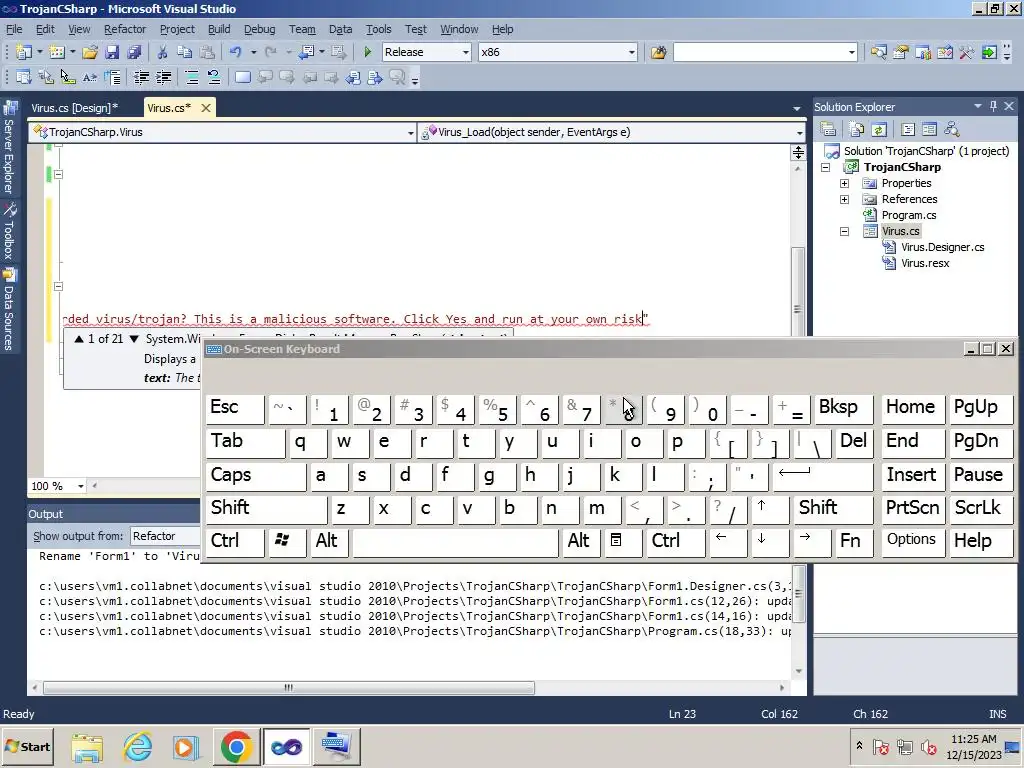Screen dimensions: 1024x768
Task: Open the Debug menu
Action: click(x=259, y=29)
